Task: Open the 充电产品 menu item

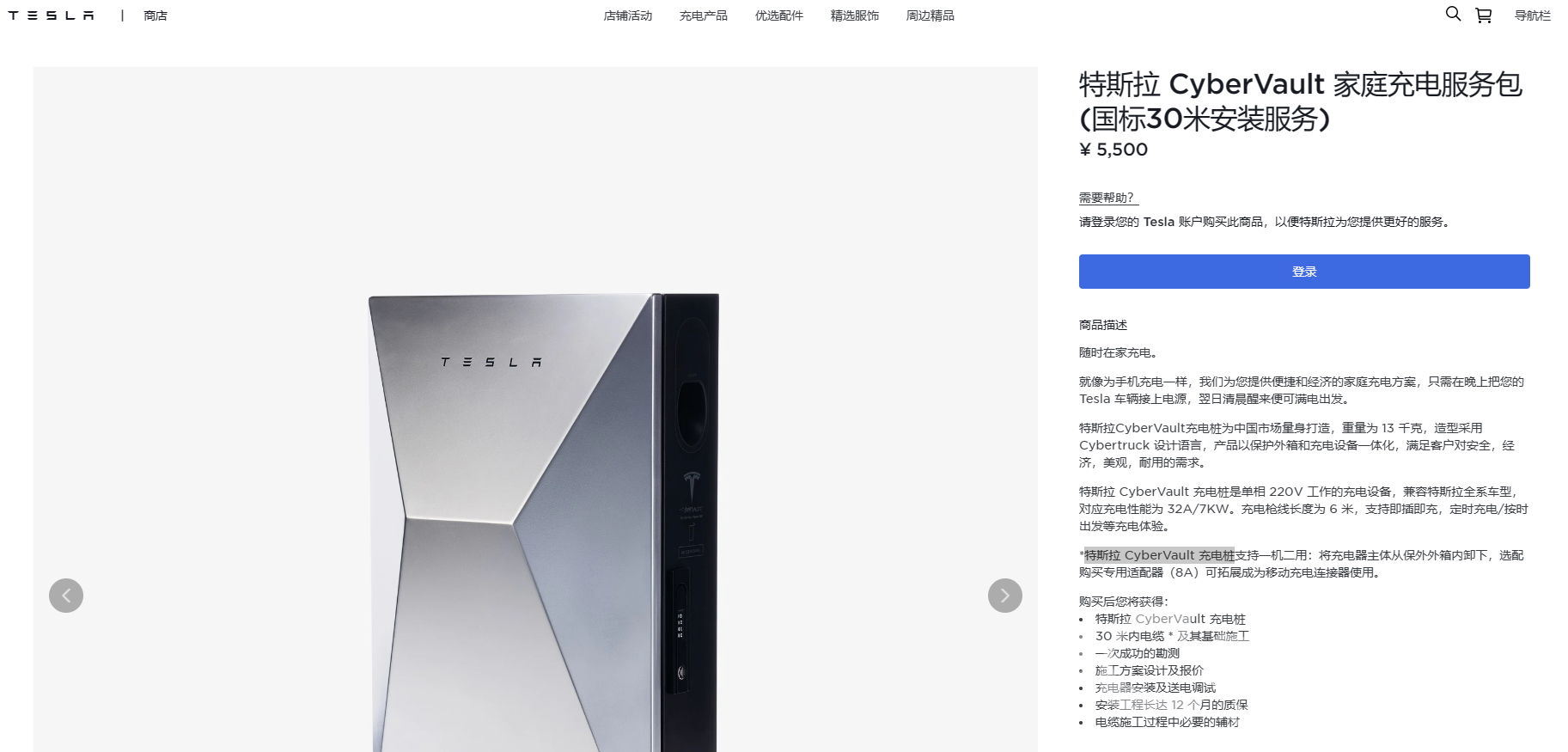Action: point(704,15)
